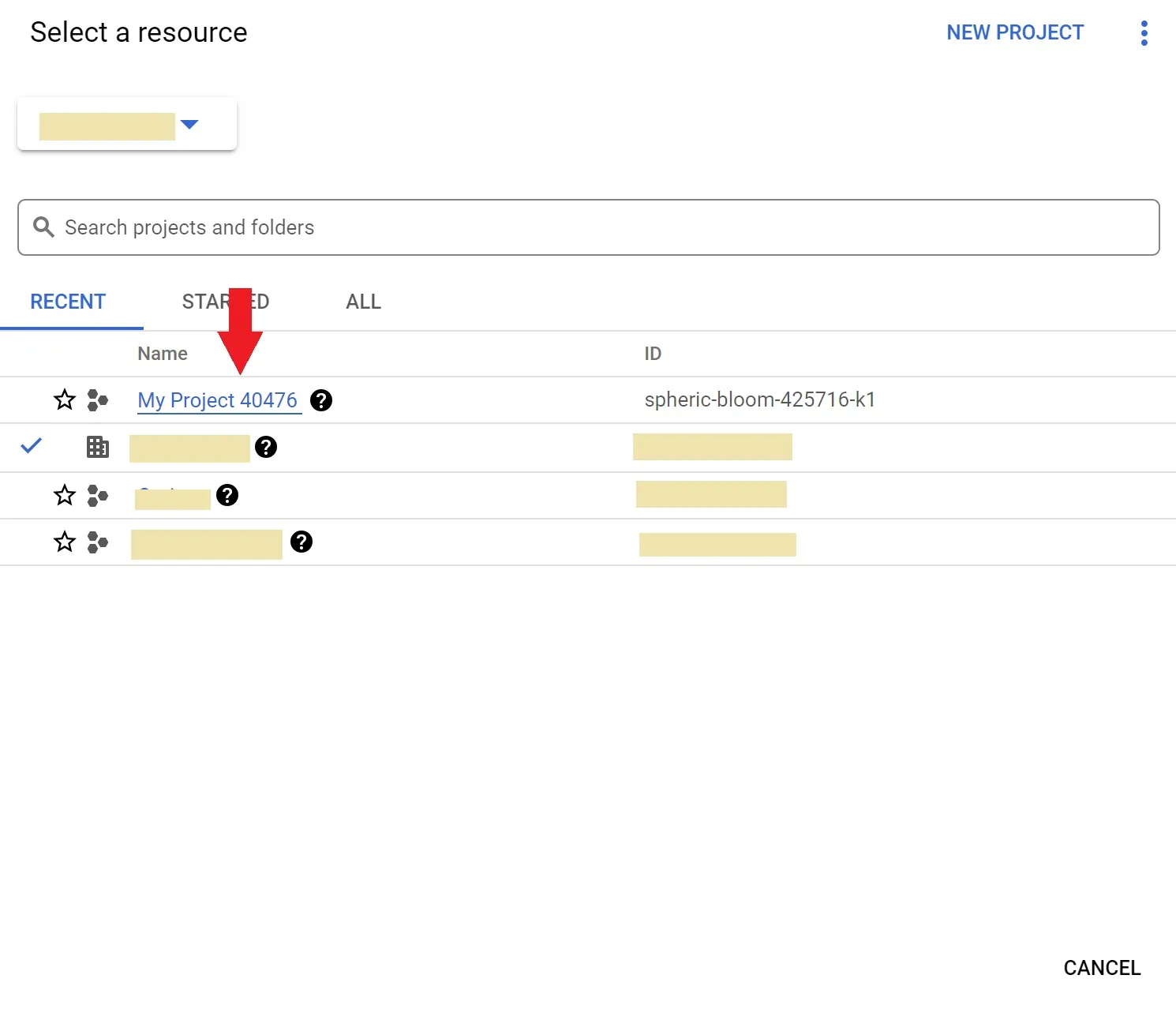Open help icon next to My Project 40476

(321, 400)
